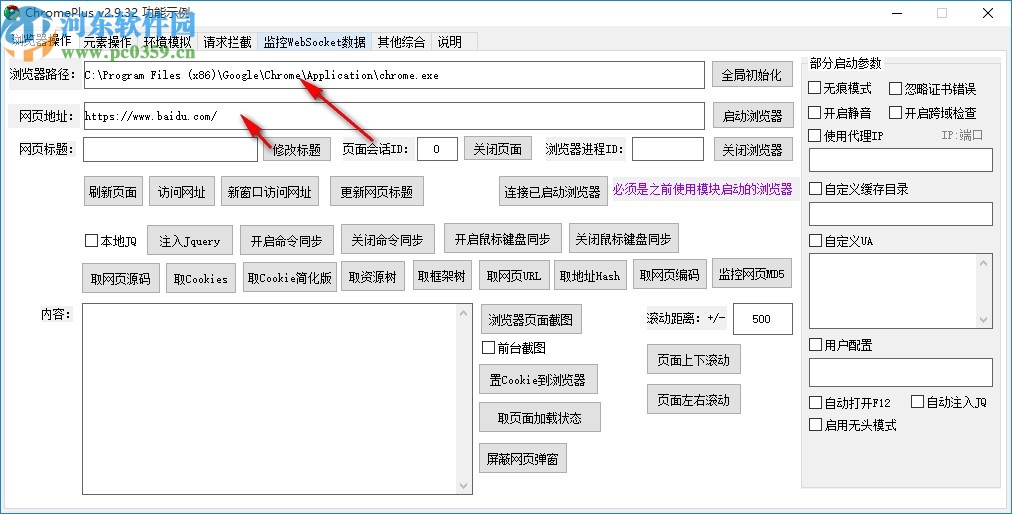
Task: Click the 页面上下滚动 button
Action: [x=694, y=360]
